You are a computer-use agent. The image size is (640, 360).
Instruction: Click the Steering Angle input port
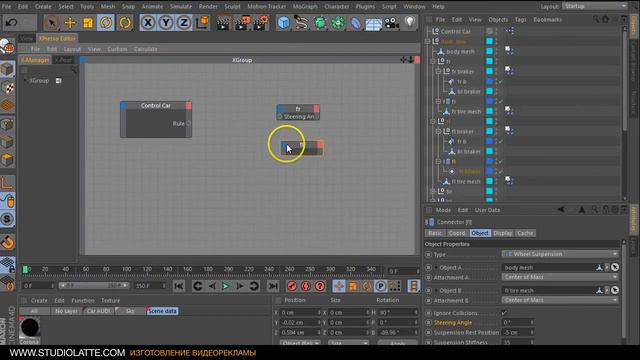tap(280, 117)
